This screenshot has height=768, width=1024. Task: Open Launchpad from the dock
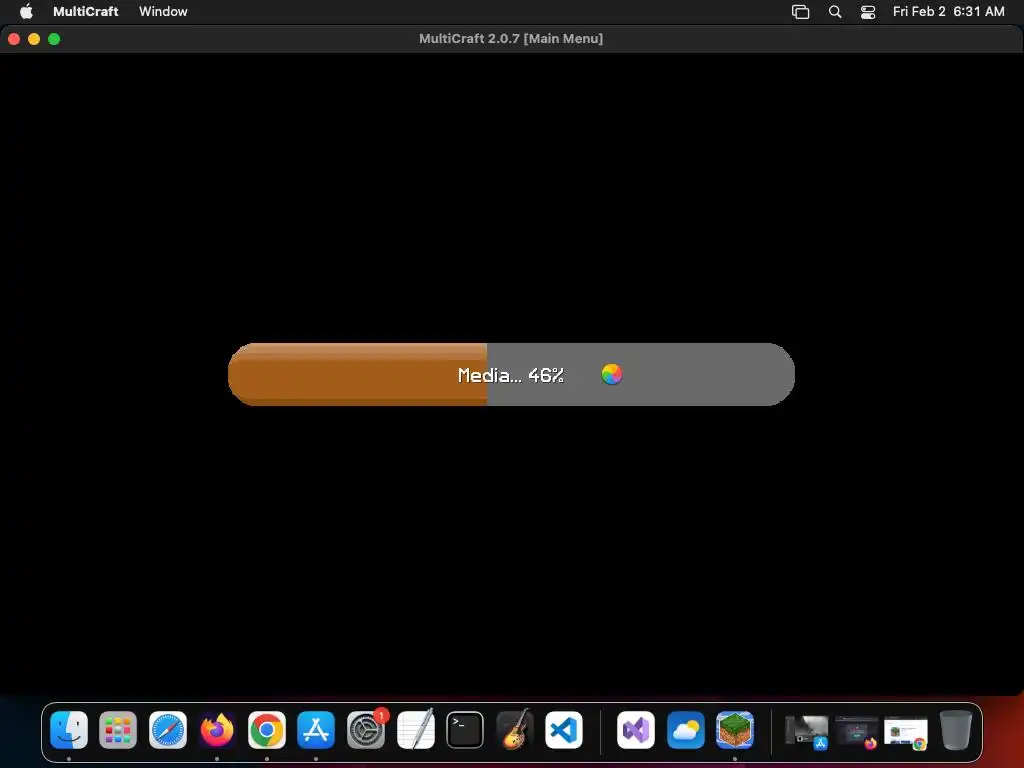tap(118, 729)
